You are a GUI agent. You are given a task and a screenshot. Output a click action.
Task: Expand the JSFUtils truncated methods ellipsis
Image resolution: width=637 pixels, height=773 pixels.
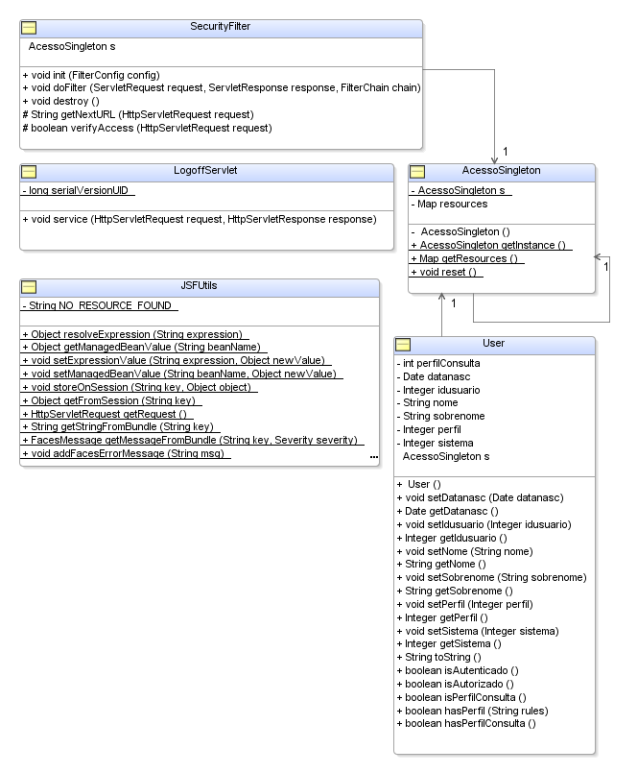(373, 457)
